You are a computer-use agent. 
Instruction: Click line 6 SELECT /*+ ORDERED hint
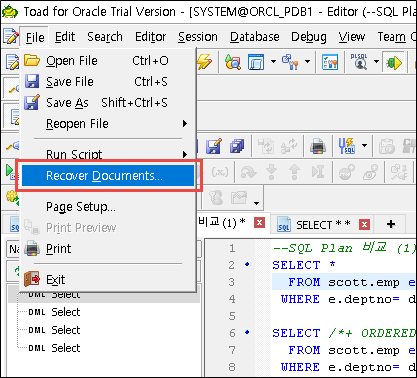click(344, 333)
